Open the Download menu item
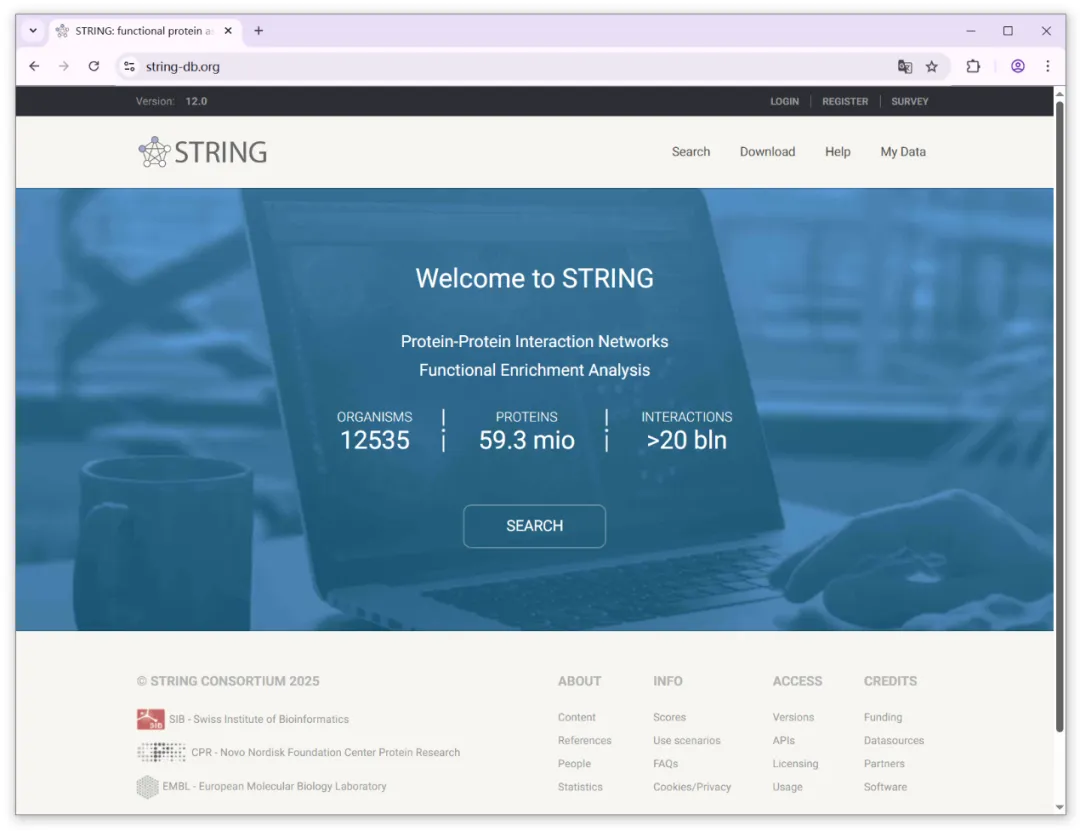Image resolution: width=1080 pixels, height=831 pixels. coord(767,152)
